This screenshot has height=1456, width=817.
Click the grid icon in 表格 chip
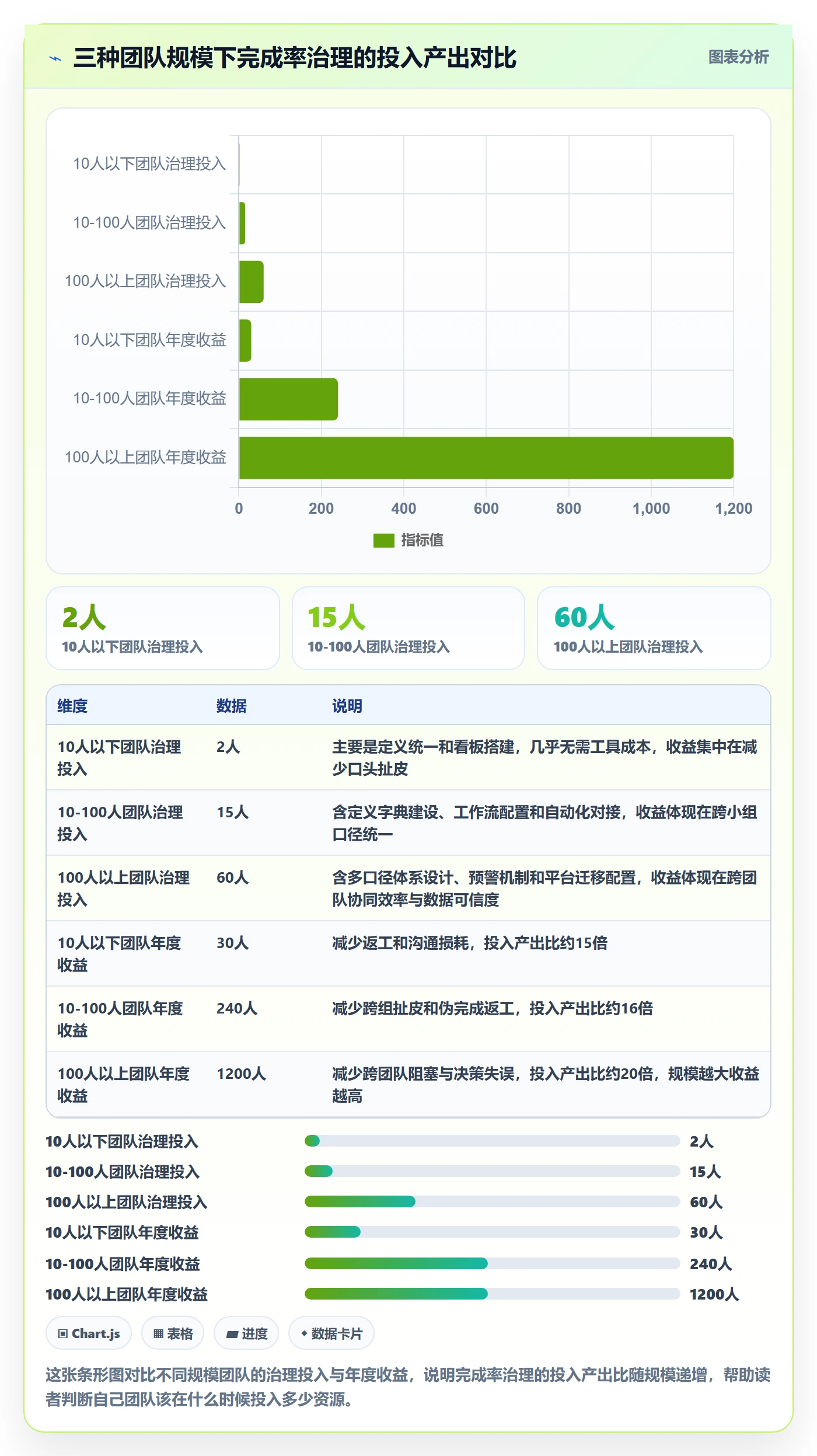pos(158,1334)
